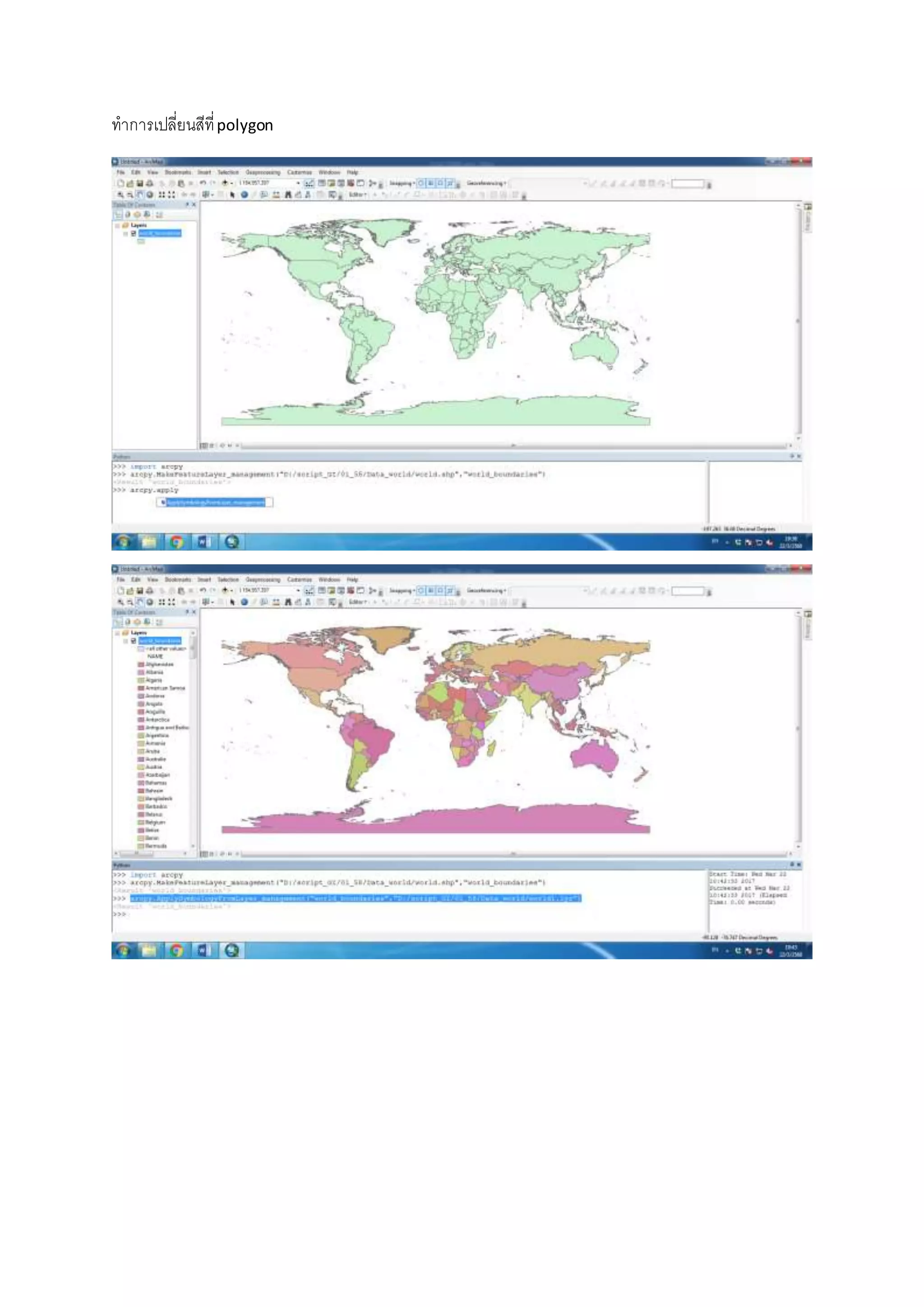Click Full Extent globe icon in lower ArcMap toolbar
The width and height of the screenshot is (924, 1307).
(150, 602)
